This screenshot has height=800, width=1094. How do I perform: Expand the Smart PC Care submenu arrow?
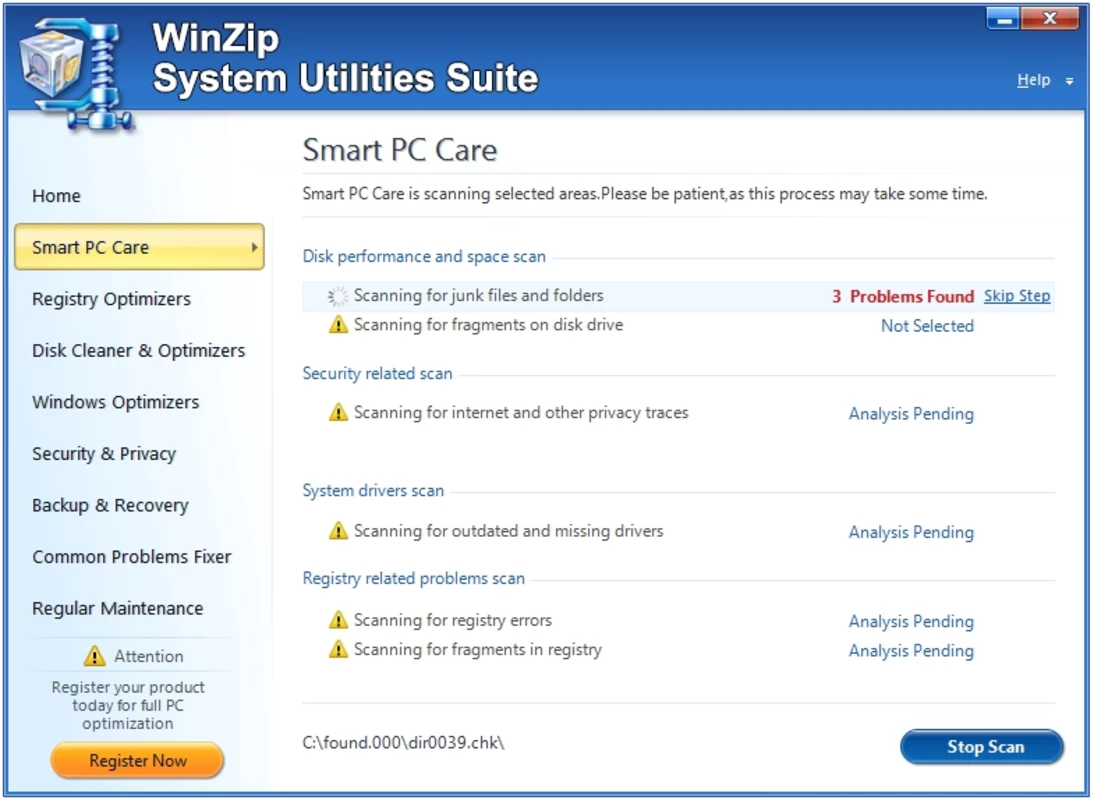(255, 247)
